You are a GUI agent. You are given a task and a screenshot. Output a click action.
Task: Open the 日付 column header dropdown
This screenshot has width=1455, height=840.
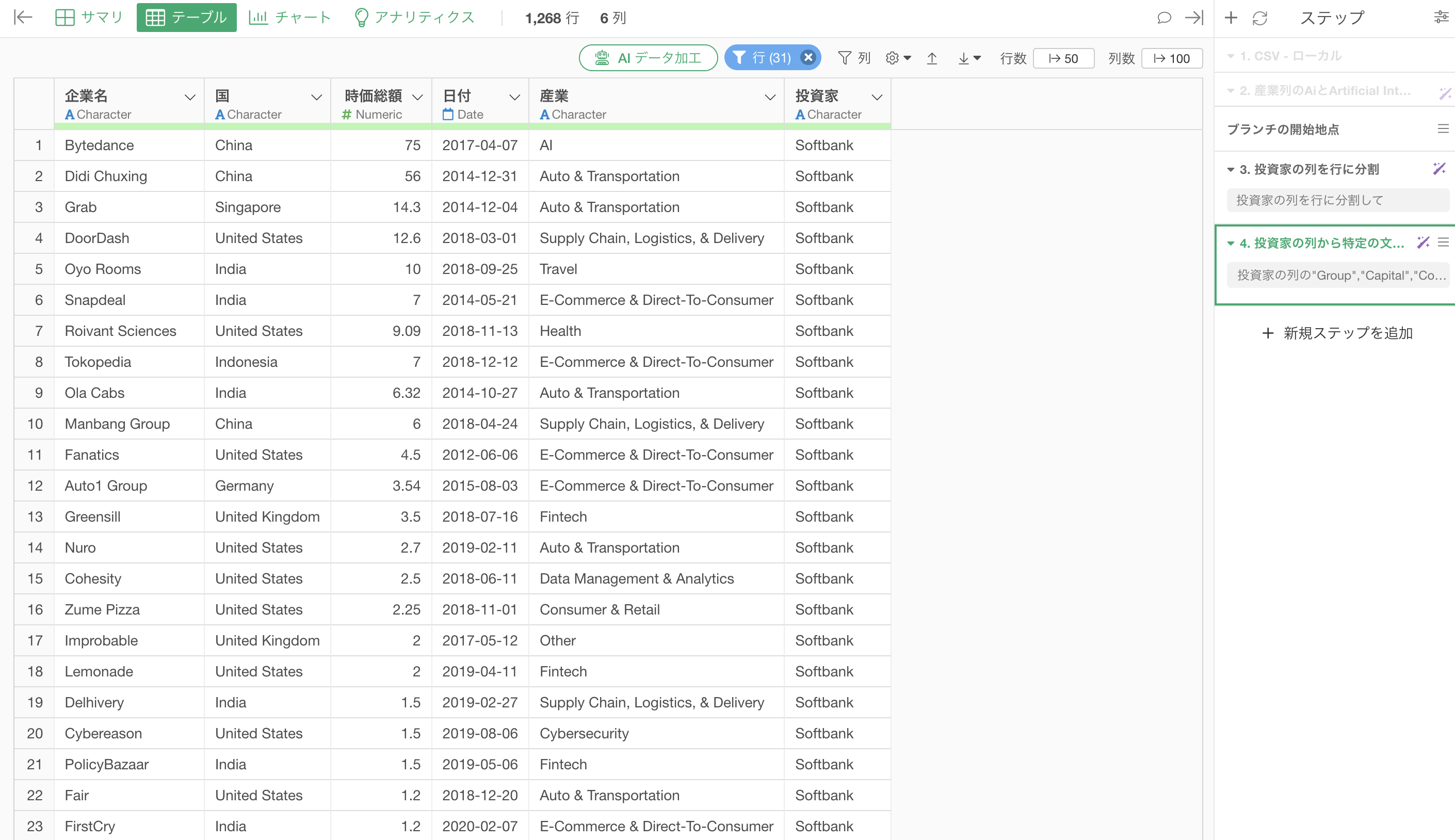(514, 98)
